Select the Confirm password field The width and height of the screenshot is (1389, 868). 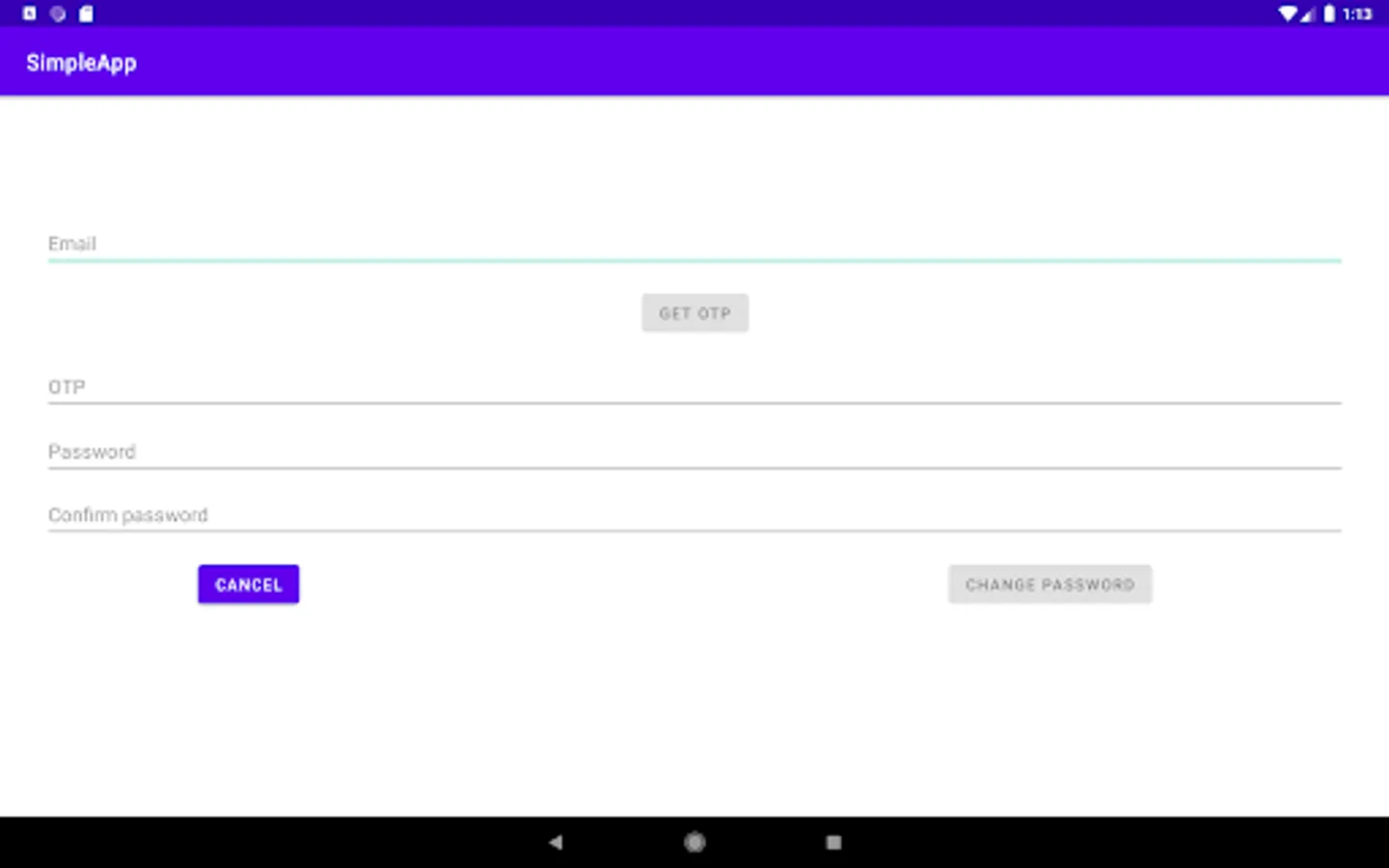click(694, 514)
